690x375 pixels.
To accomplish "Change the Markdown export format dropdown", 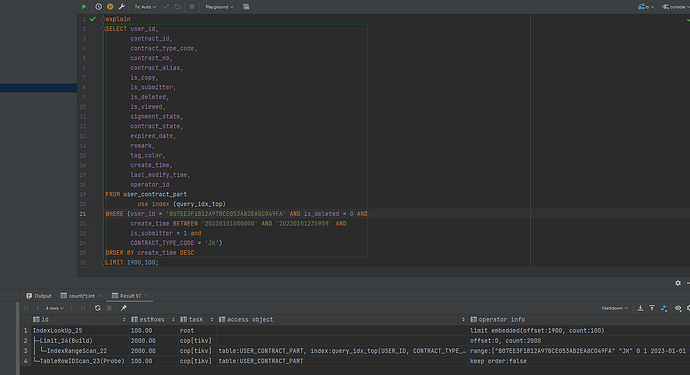I will point(614,308).
